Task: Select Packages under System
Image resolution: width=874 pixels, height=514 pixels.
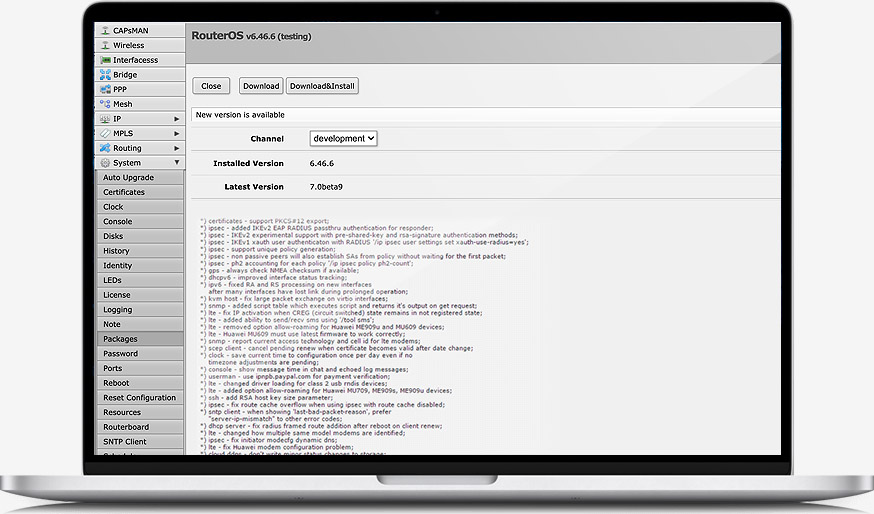Action: click(x=140, y=339)
